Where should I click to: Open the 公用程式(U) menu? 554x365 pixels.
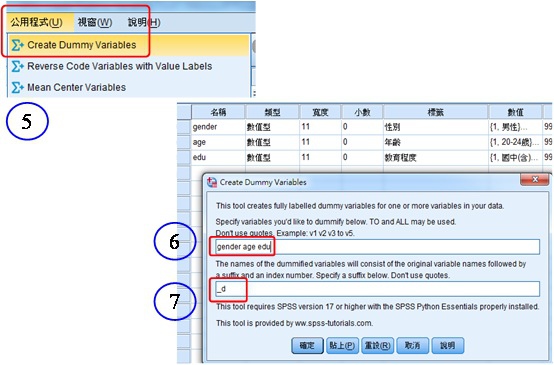click(36, 23)
